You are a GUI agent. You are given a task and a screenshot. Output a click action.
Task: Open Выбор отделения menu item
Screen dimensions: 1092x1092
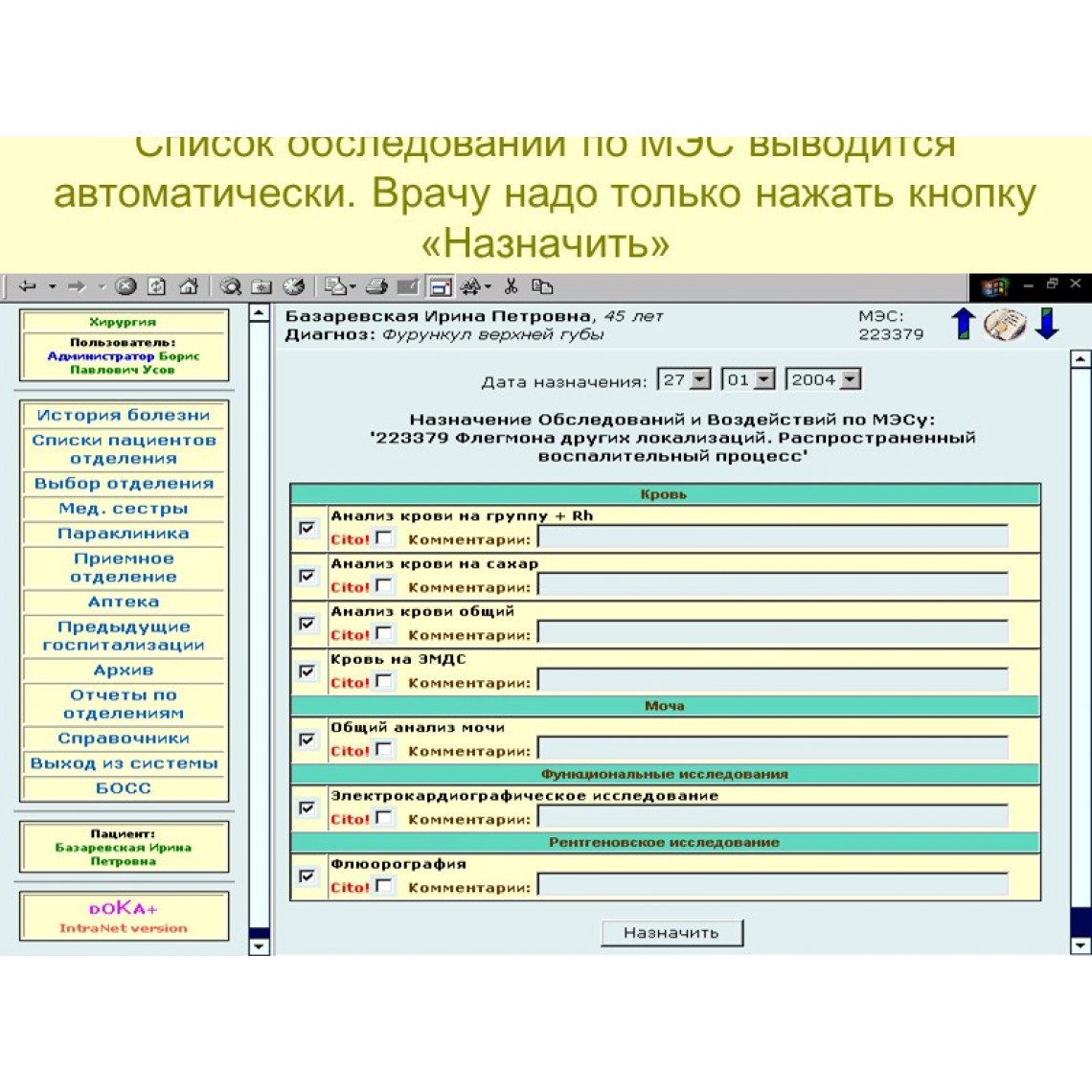pyautogui.click(x=124, y=484)
